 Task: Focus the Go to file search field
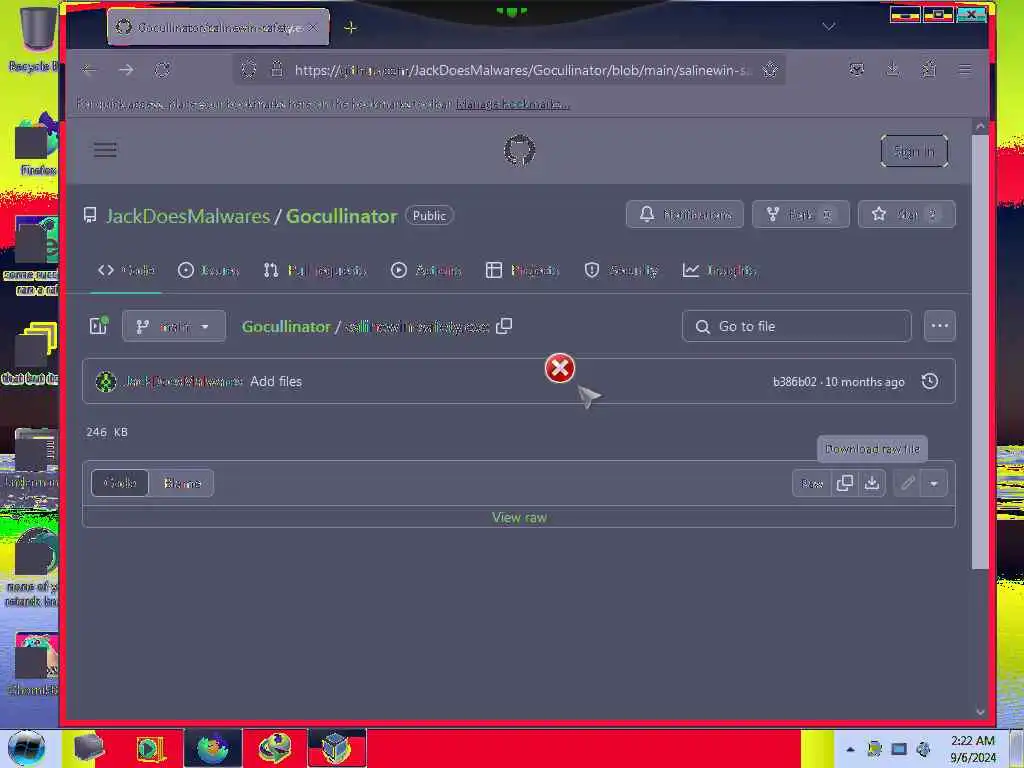(797, 326)
